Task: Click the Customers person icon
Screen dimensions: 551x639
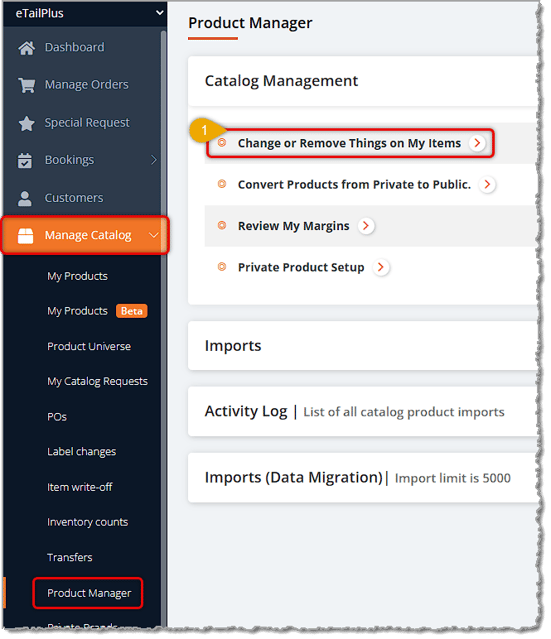Action: [25, 198]
